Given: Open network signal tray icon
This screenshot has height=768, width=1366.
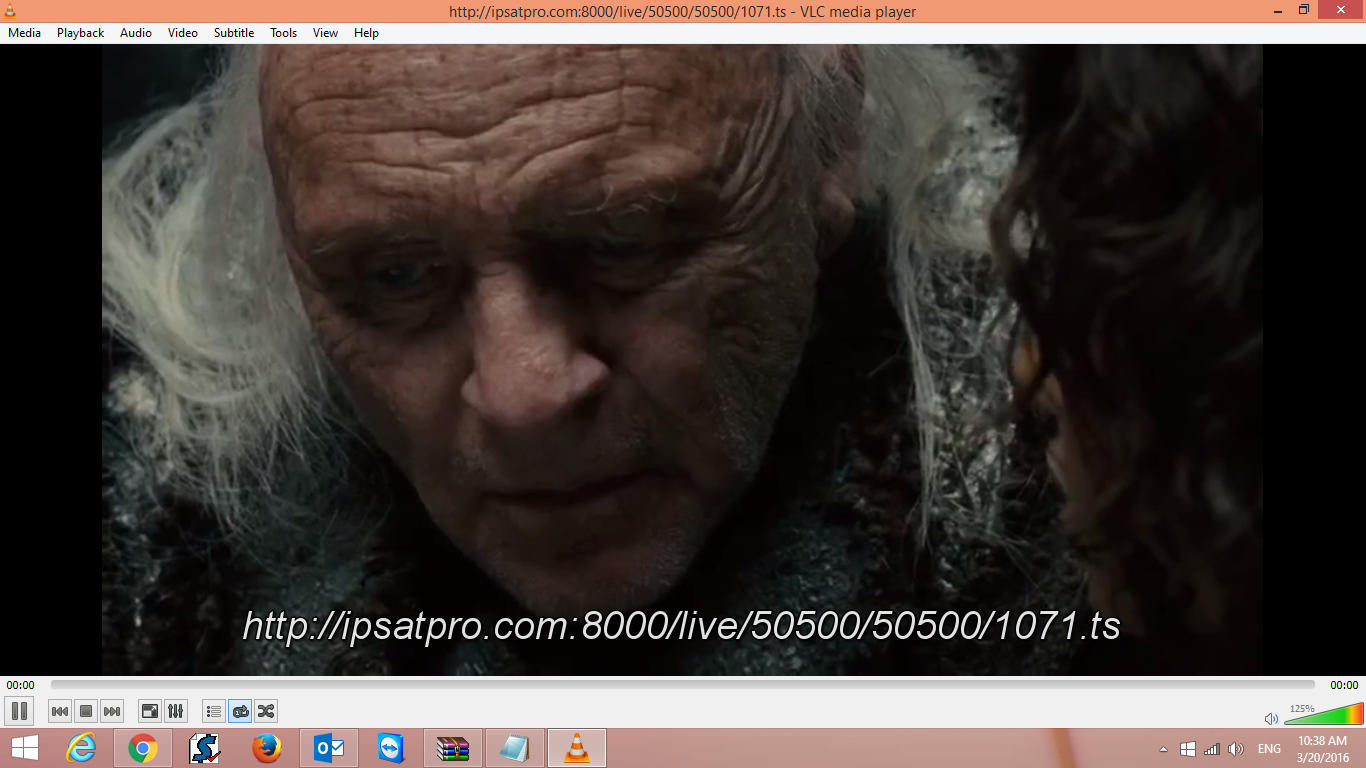Looking at the screenshot, I should [1212, 749].
